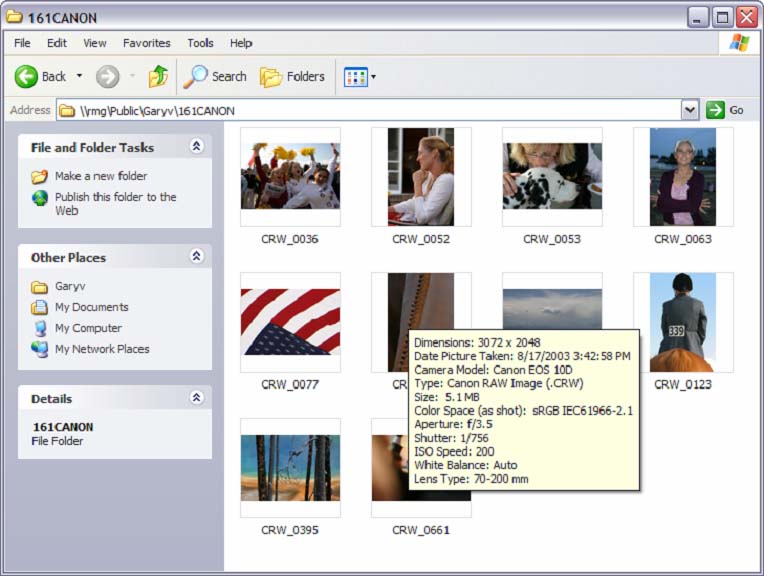The image size is (764, 576).
Task: Go up one folder level
Action: point(158,77)
